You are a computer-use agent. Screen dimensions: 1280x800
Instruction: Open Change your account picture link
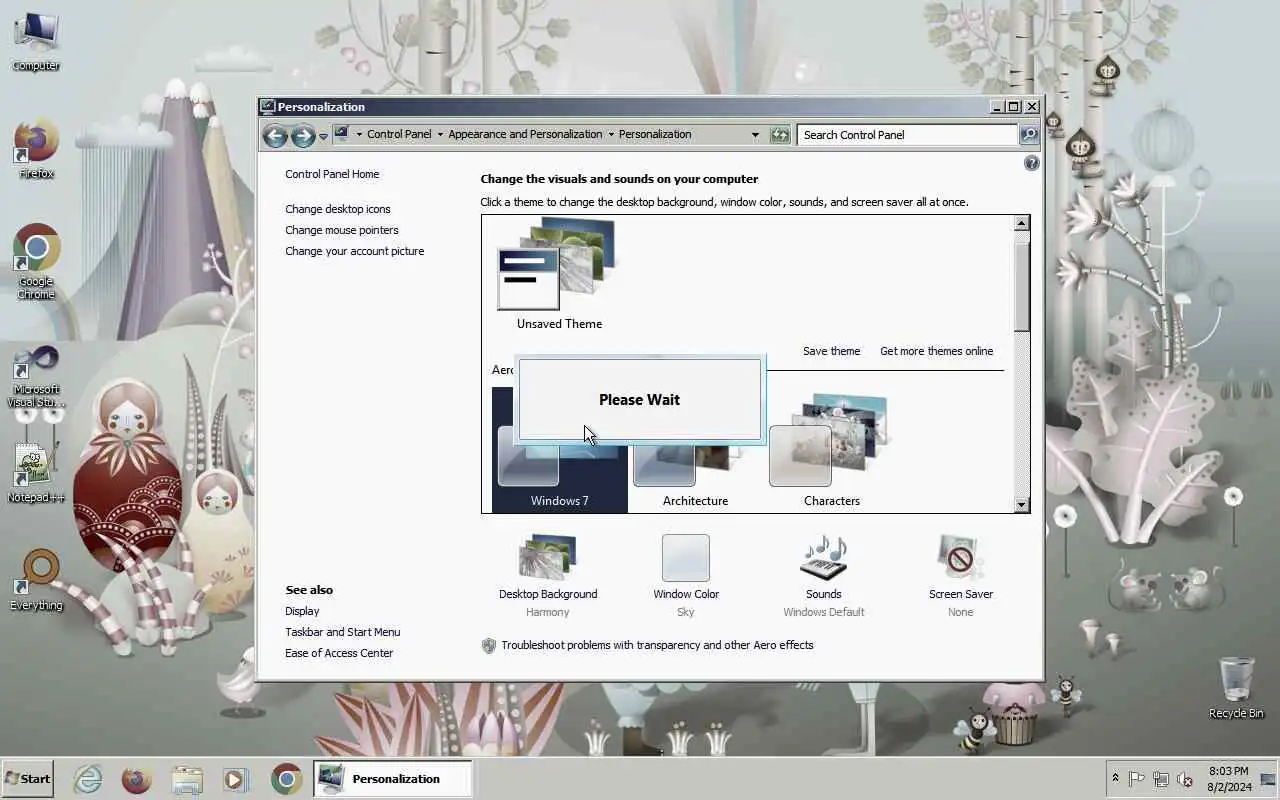pos(355,251)
